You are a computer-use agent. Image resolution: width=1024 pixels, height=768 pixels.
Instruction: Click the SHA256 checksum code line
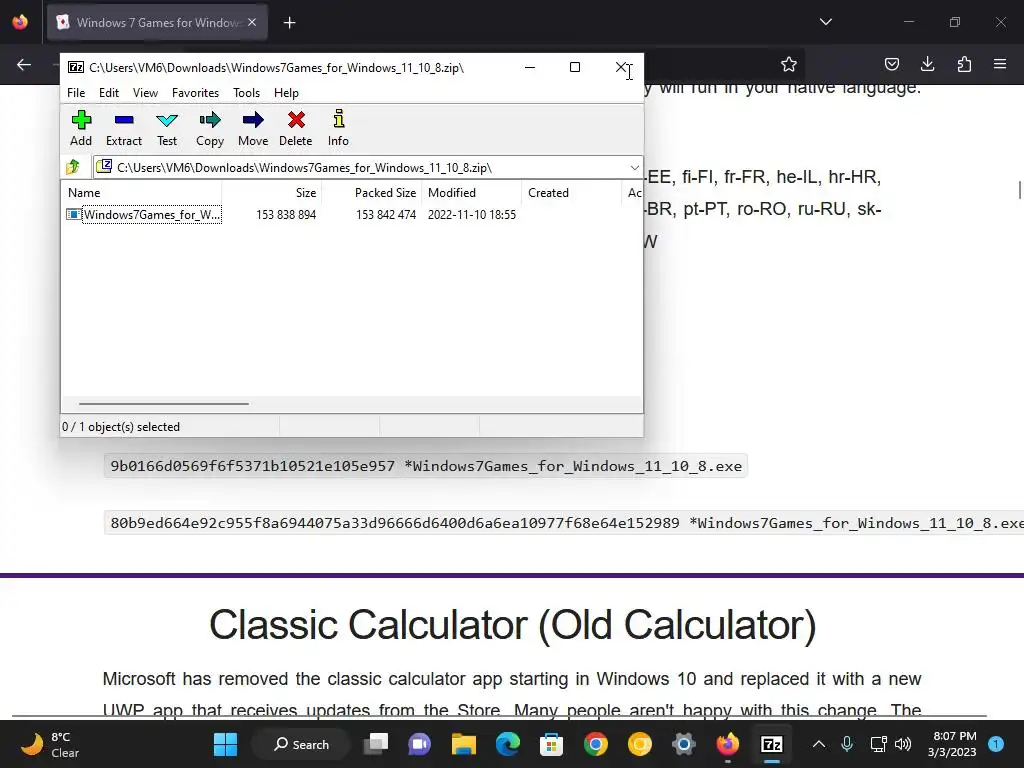pyautogui.click(x=564, y=523)
